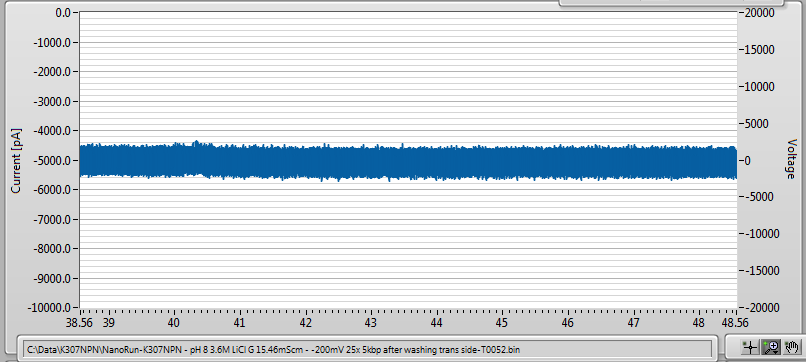Click the x-axis tick label 46
Image resolution: width=806 pixels, height=362 pixels.
[568, 322]
